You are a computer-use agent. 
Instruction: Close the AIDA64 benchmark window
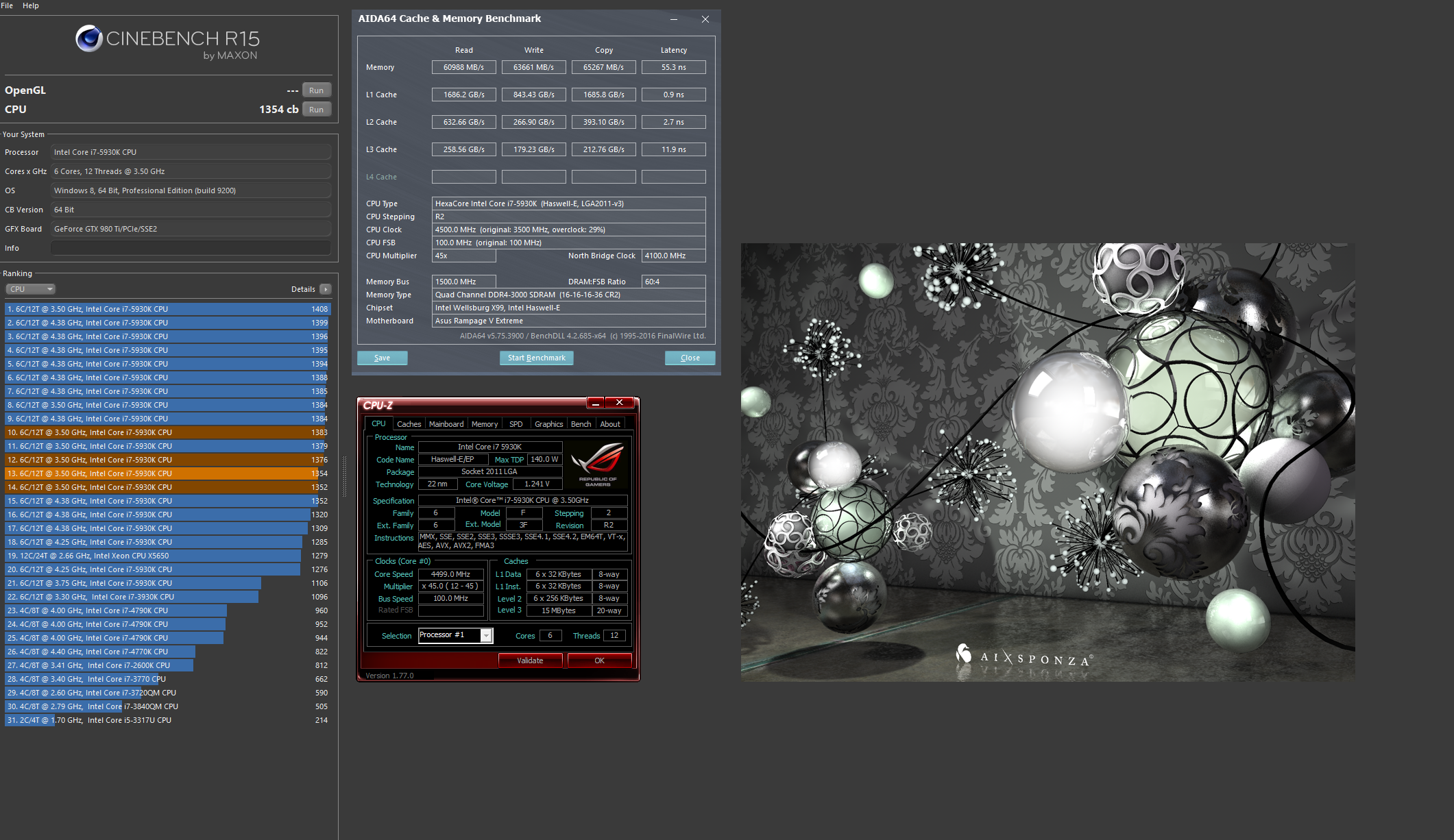click(705, 19)
